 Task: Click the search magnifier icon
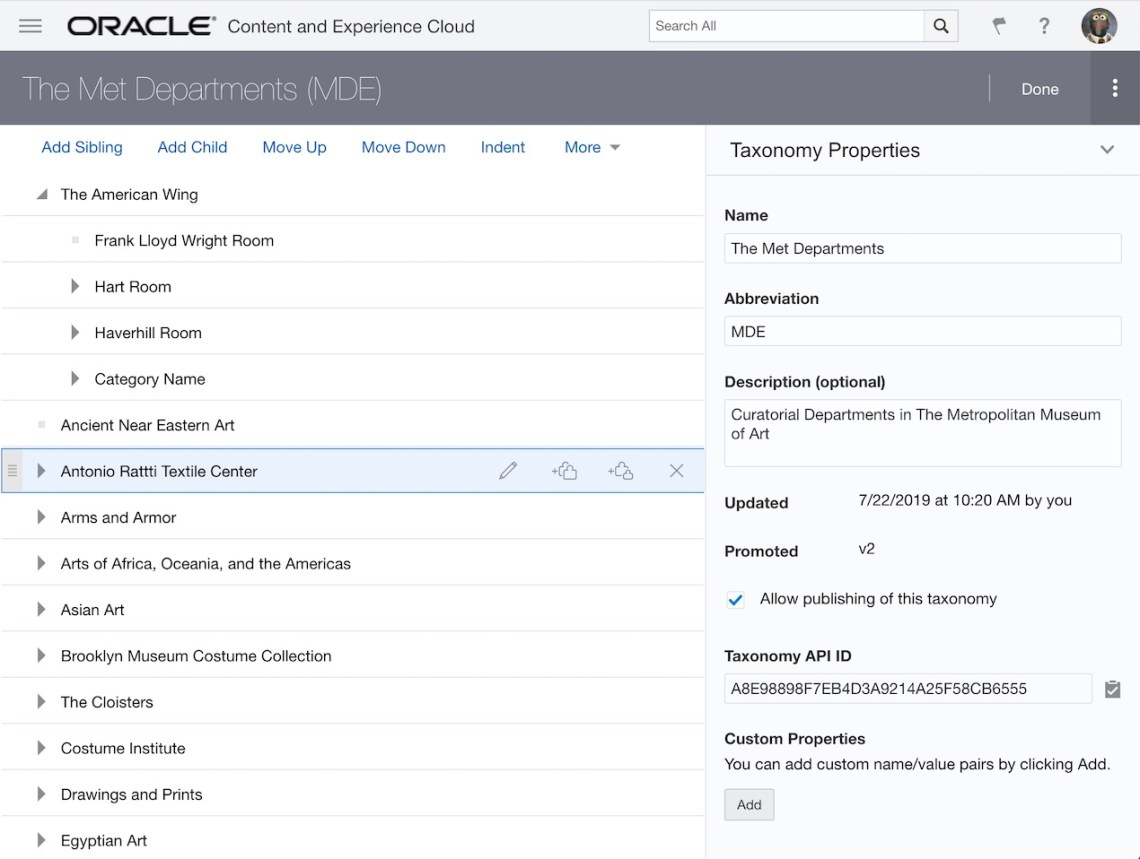(x=941, y=26)
